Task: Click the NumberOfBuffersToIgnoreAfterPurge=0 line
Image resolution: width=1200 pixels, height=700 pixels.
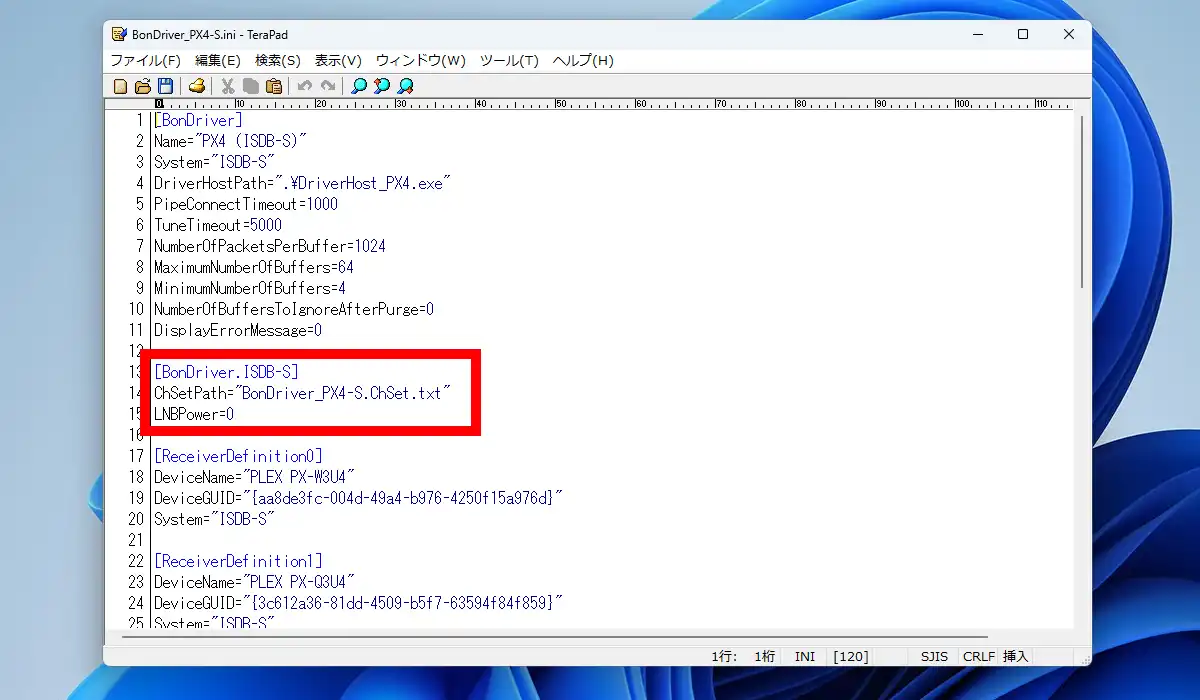Action: 294,309
